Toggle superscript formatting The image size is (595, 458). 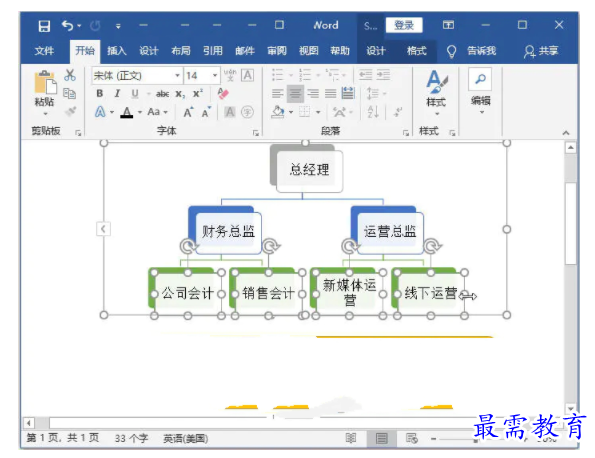(198, 93)
